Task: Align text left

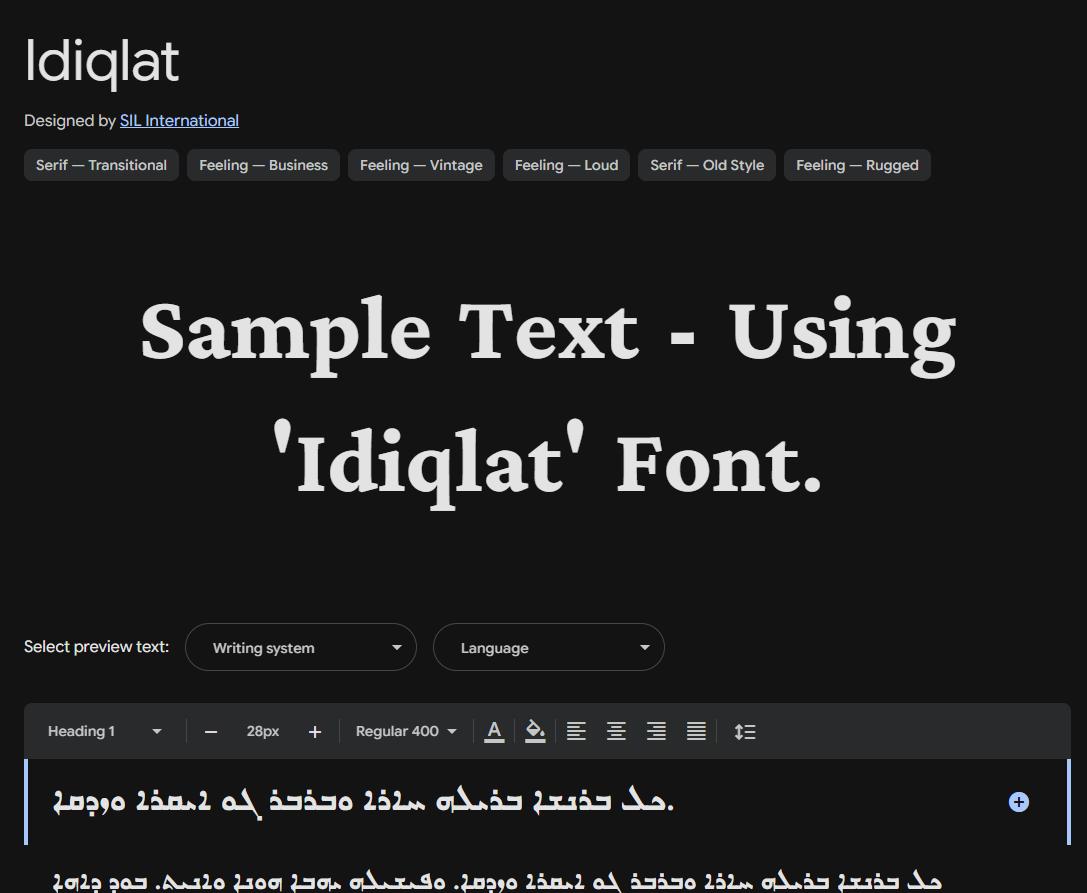Action: (x=576, y=731)
